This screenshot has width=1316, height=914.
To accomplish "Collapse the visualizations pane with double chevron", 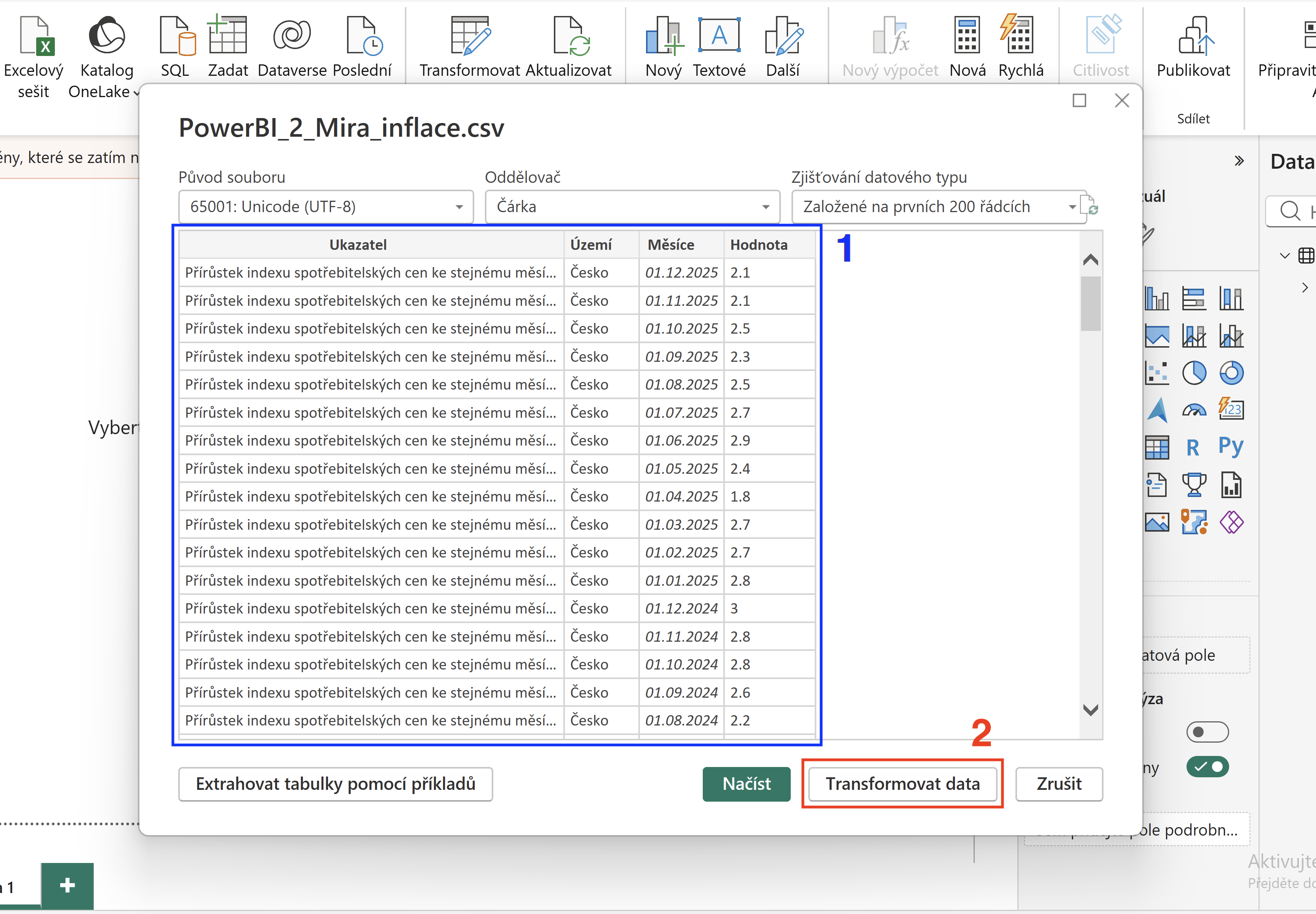I will click(1239, 161).
